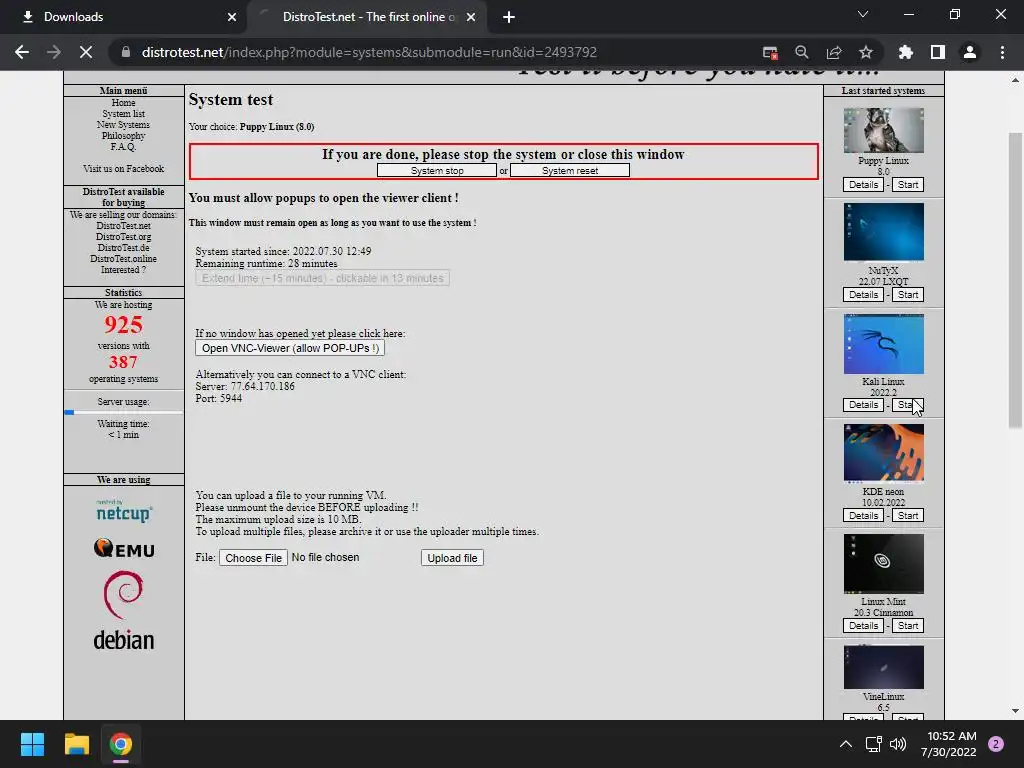Image resolution: width=1024 pixels, height=768 pixels.
Task: Start Linux Mint 20.3 Cinnamon
Action: coord(908,626)
